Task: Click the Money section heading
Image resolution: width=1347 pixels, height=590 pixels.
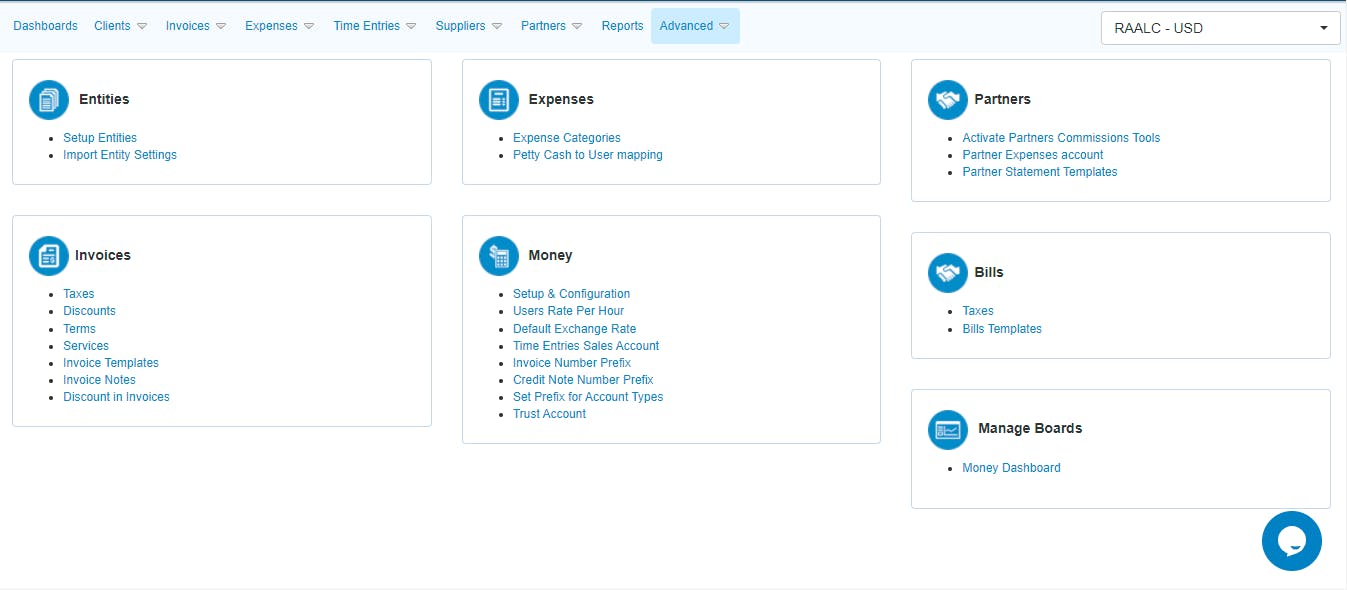Action: [x=550, y=255]
